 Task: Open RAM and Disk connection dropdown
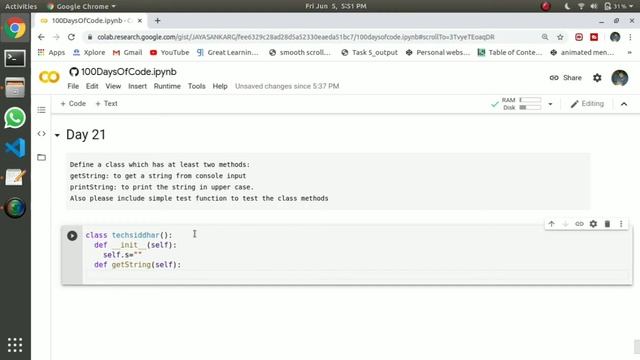coord(550,104)
